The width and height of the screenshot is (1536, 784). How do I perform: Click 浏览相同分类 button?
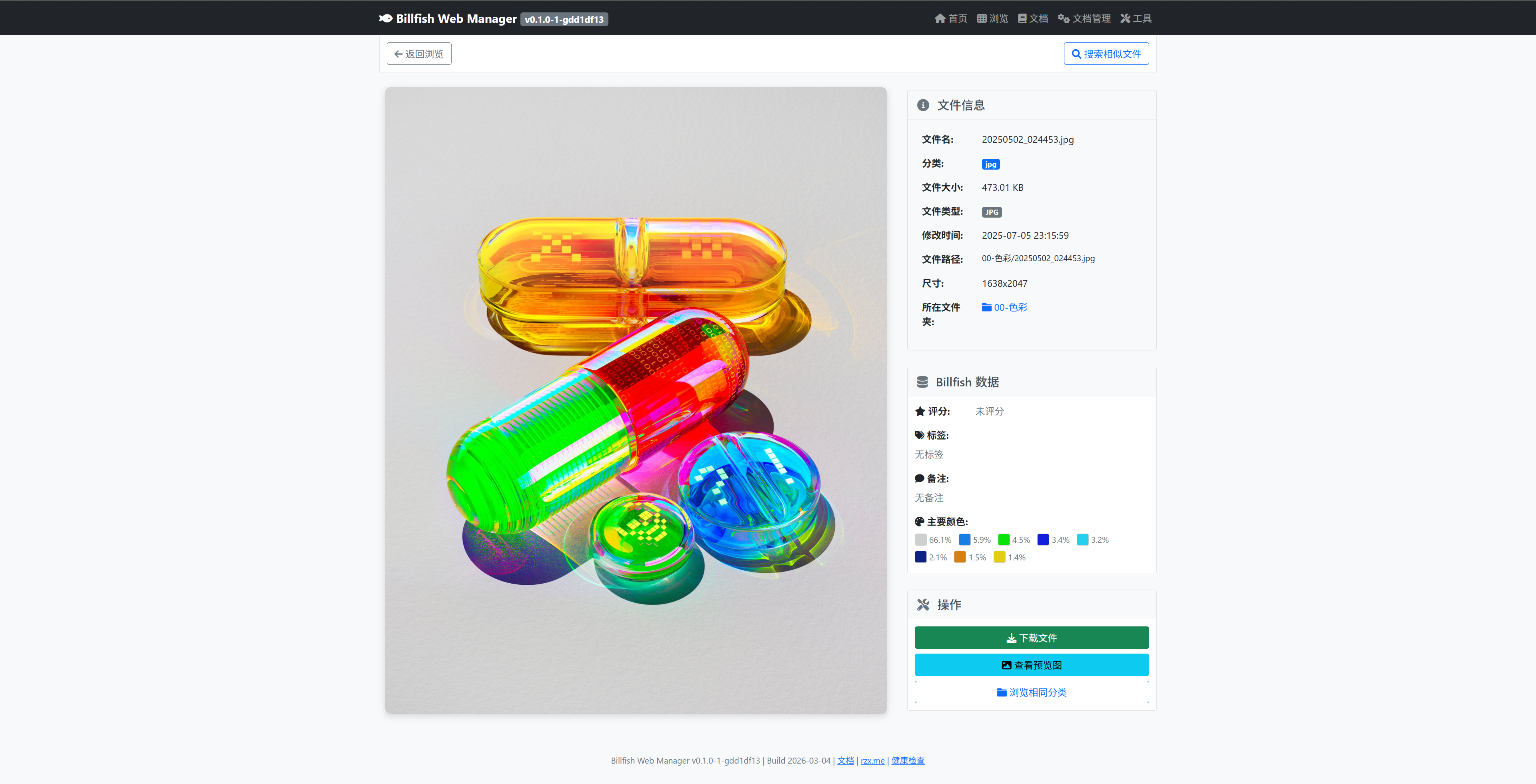pyautogui.click(x=1032, y=692)
